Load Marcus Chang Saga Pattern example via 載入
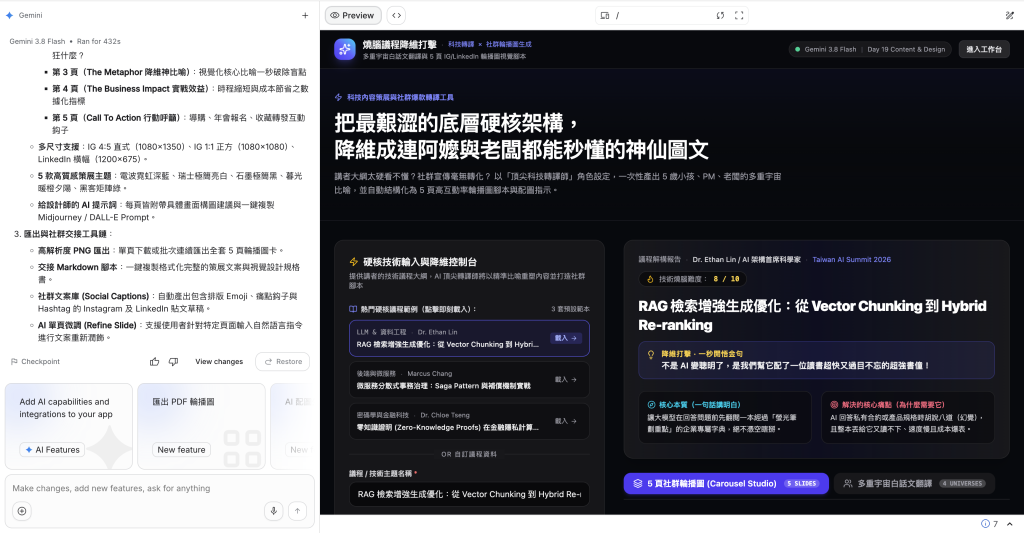Image resolution: width=1024 pixels, height=533 pixels. (x=566, y=380)
